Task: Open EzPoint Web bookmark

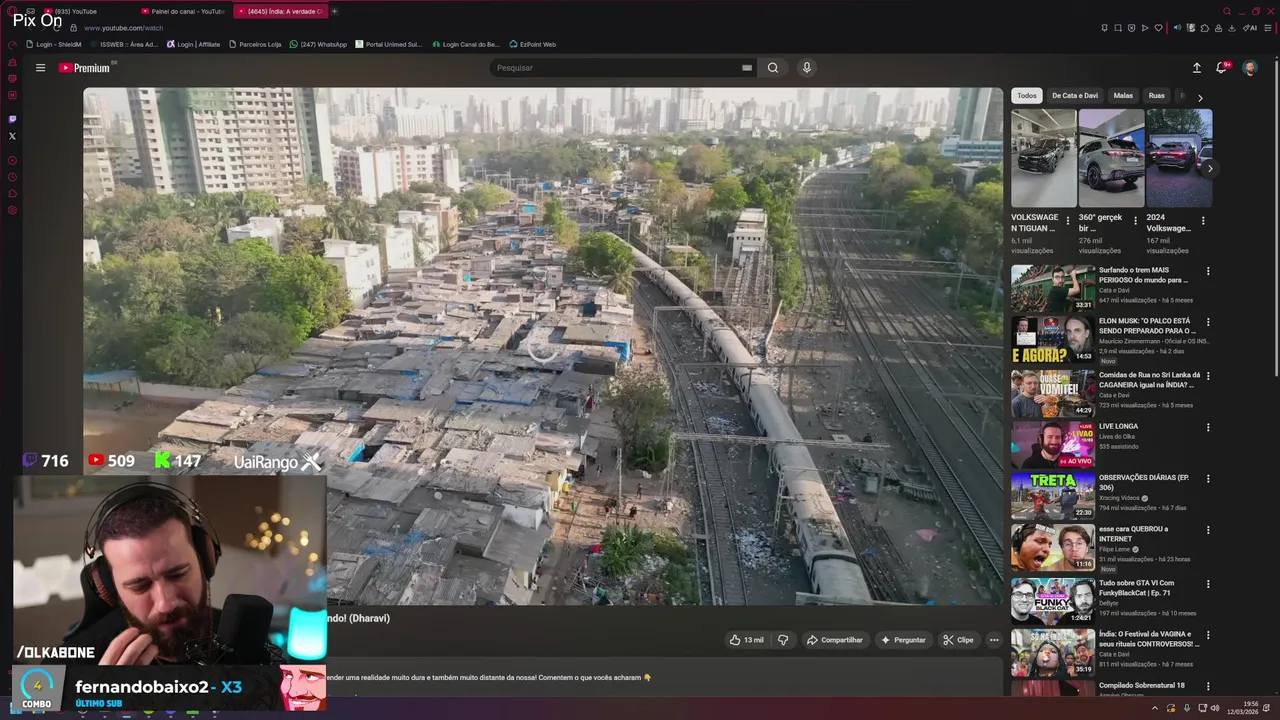Action: 532,44
